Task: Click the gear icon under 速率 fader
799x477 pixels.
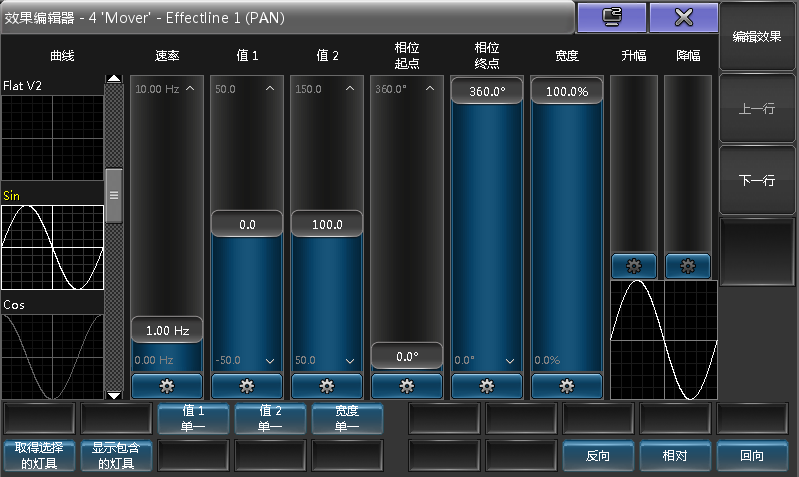Action: tap(167, 386)
